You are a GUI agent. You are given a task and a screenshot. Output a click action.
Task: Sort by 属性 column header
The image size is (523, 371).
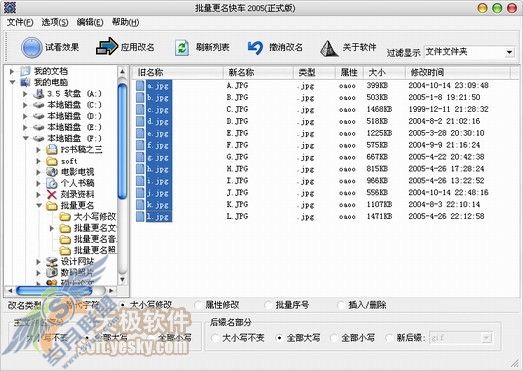coord(349,72)
